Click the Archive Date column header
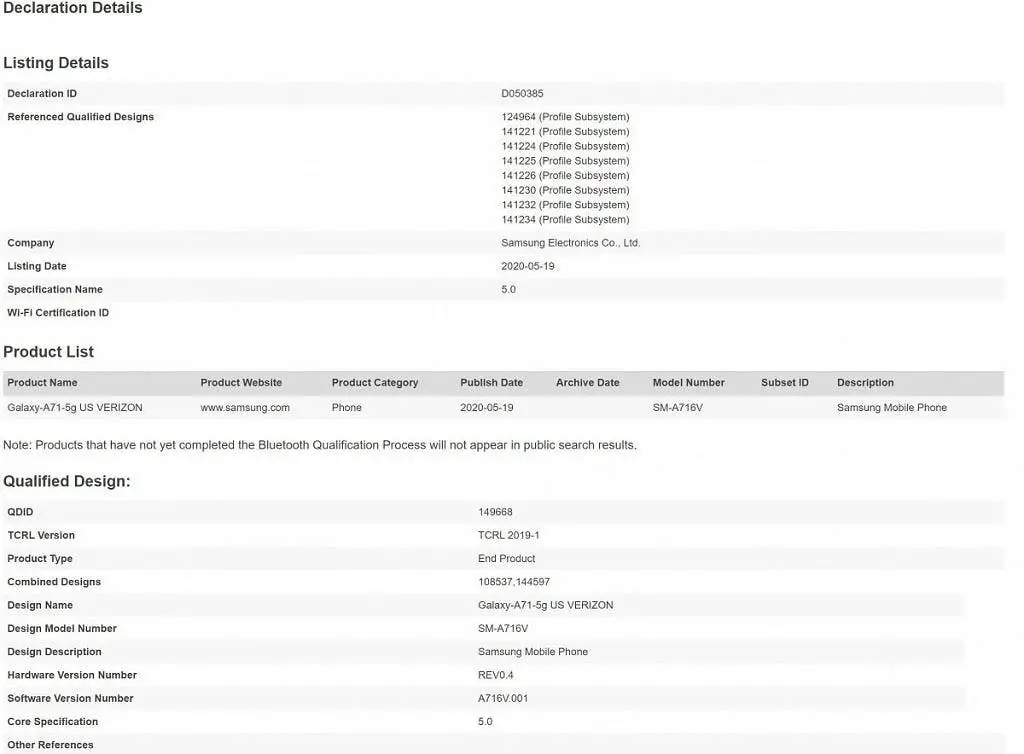Screen dimensions: 1024x754 click(x=588, y=383)
